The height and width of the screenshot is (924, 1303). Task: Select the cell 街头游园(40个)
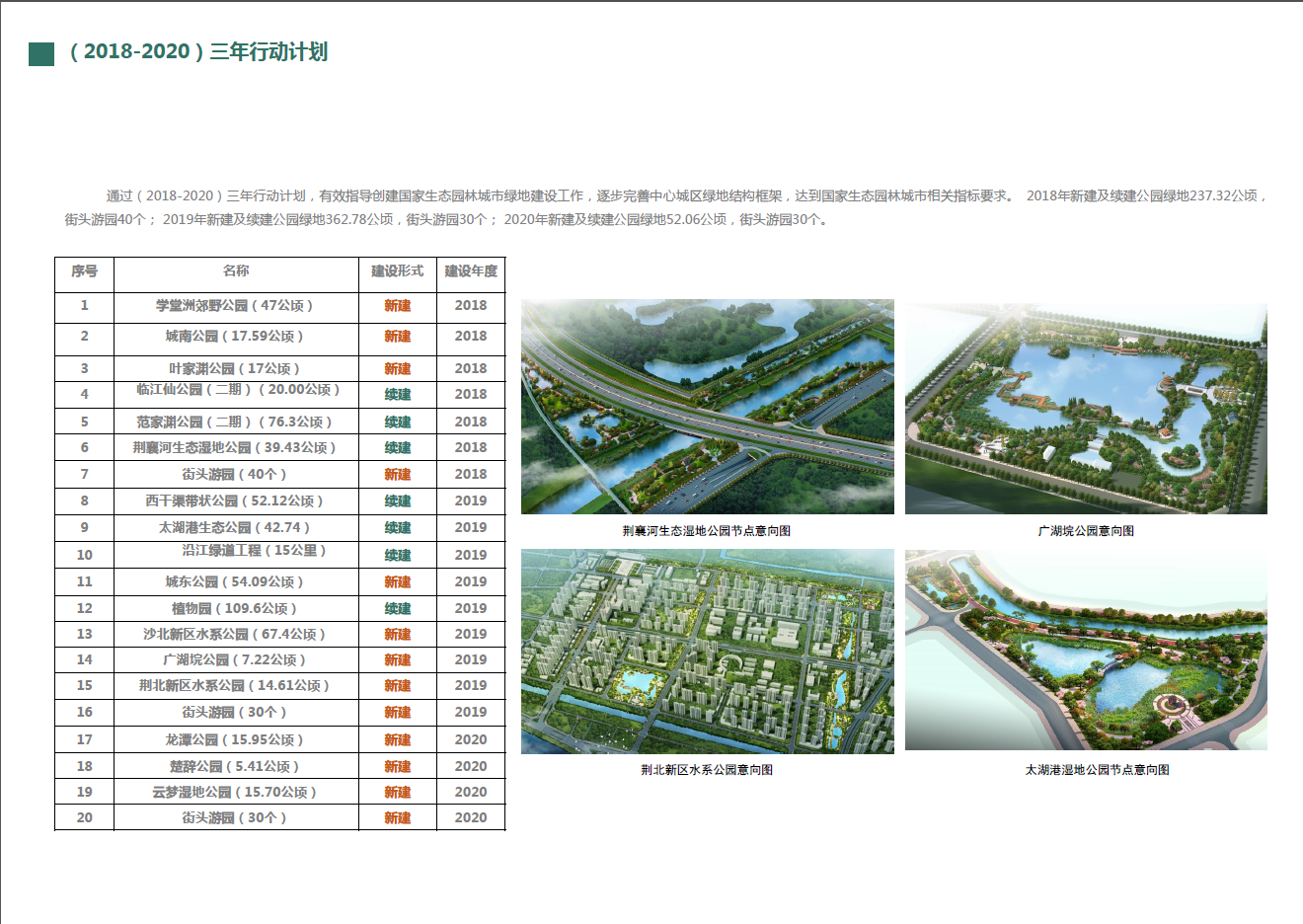point(235,475)
